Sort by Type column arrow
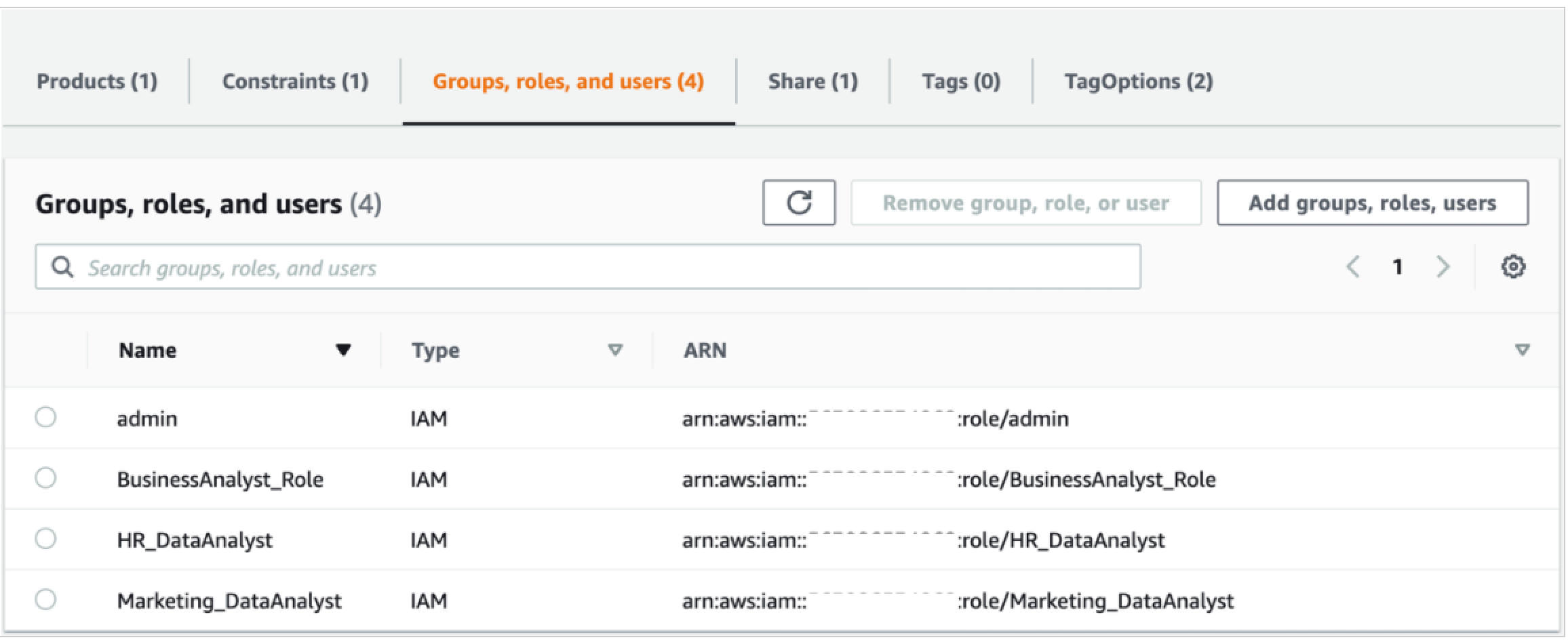1568x644 pixels. pos(615,350)
